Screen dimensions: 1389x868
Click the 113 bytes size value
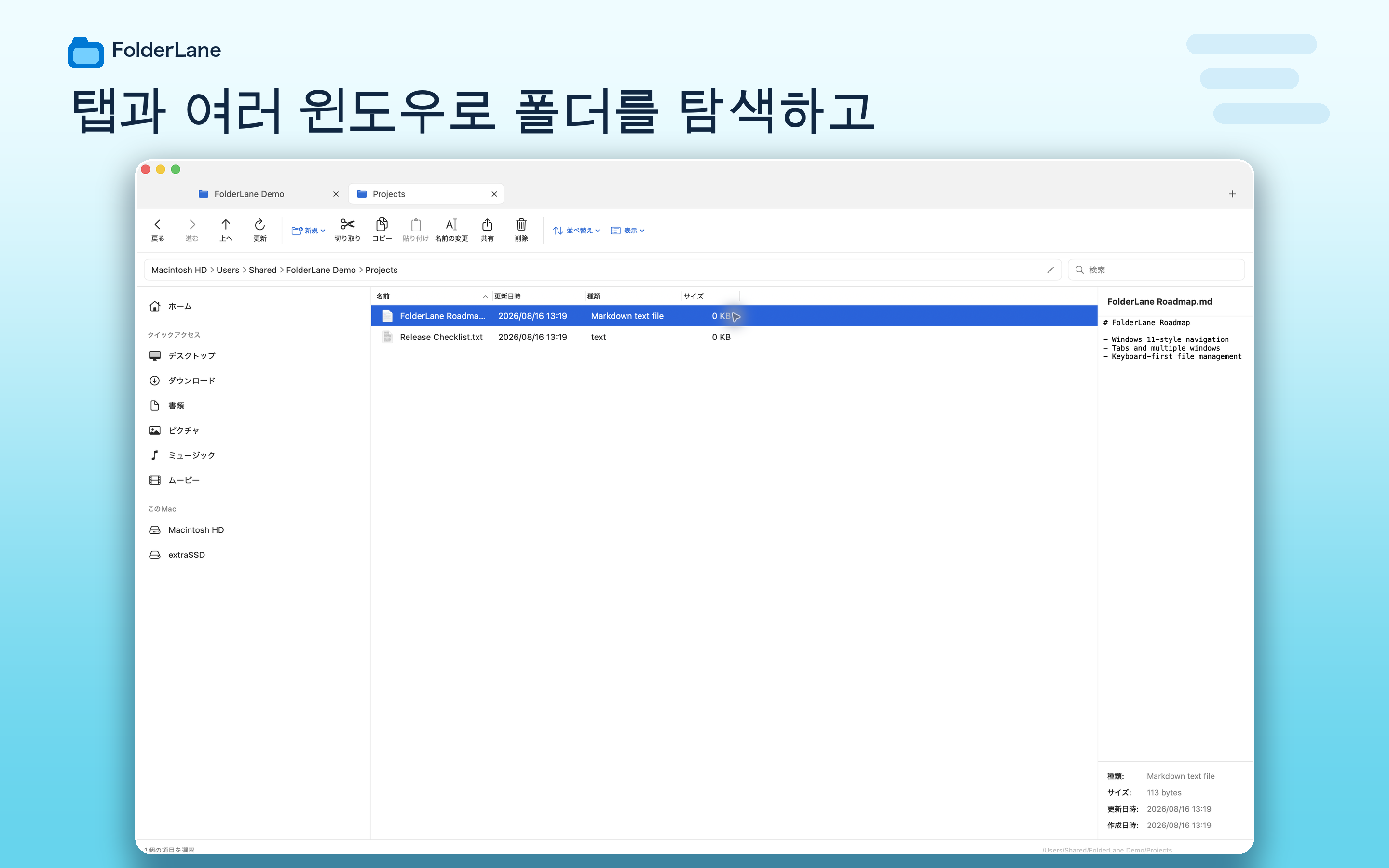pyautogui.click(x=1164, y=793)
